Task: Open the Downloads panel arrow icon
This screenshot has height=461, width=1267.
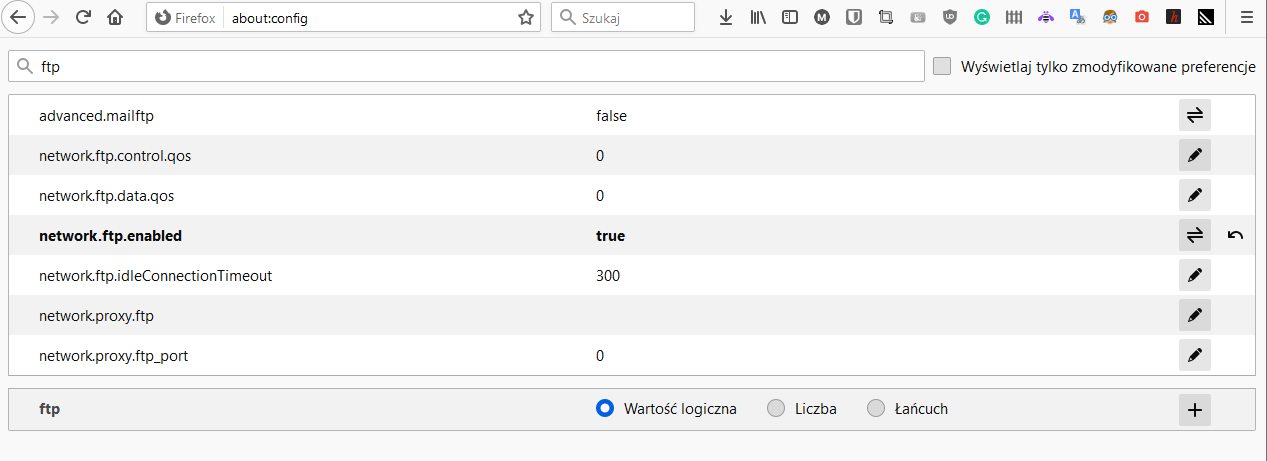Action: click(x=727, y=17)
